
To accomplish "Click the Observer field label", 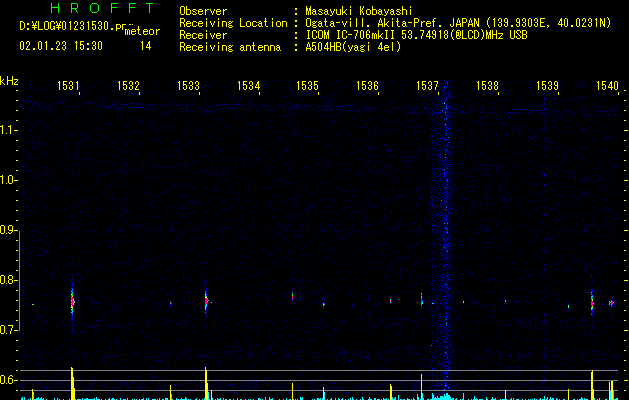I will (x=203, y=11).
